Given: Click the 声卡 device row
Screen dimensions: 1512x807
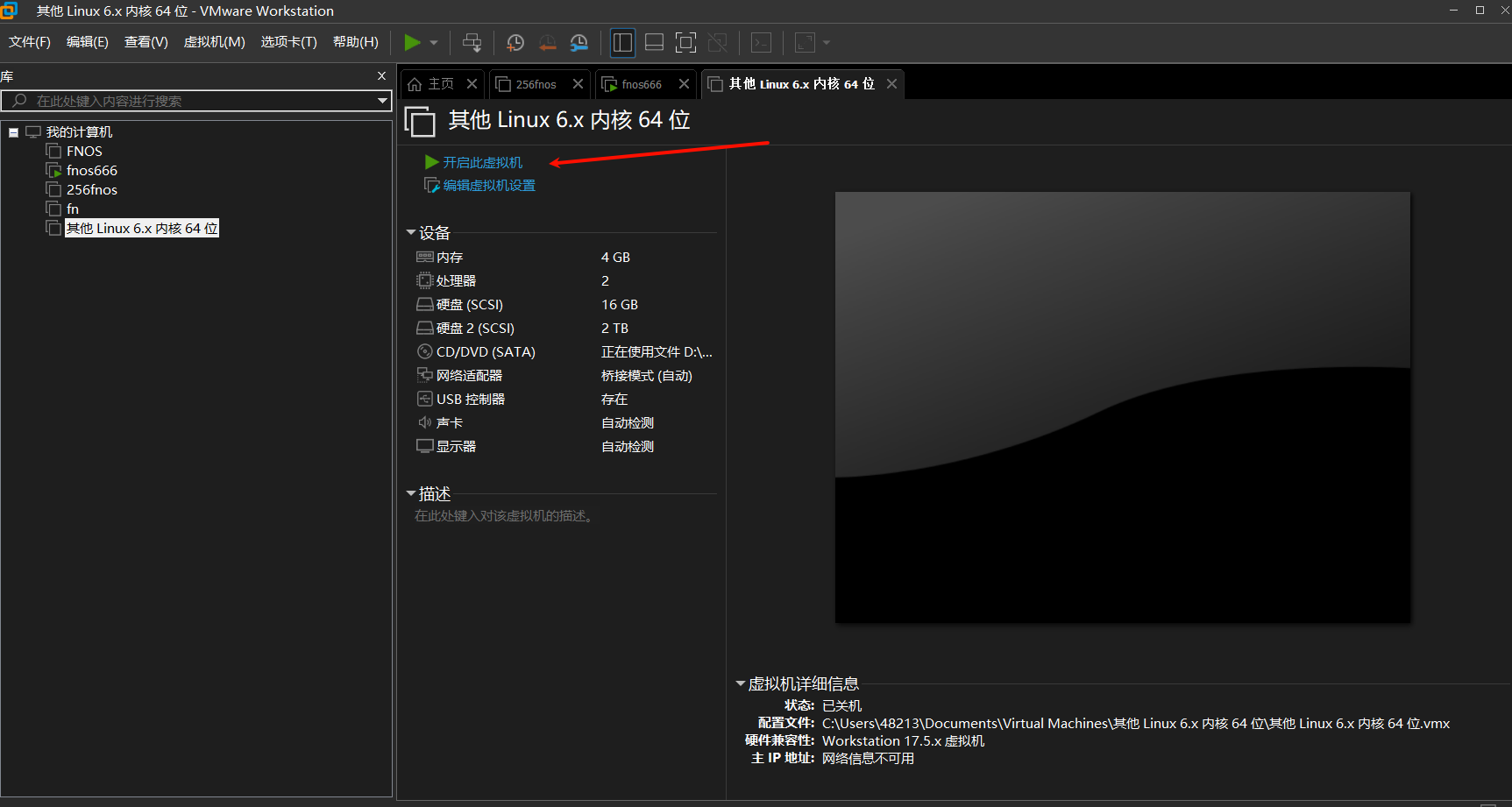Looking at the screenshot, I should click(x=565, y=422).
